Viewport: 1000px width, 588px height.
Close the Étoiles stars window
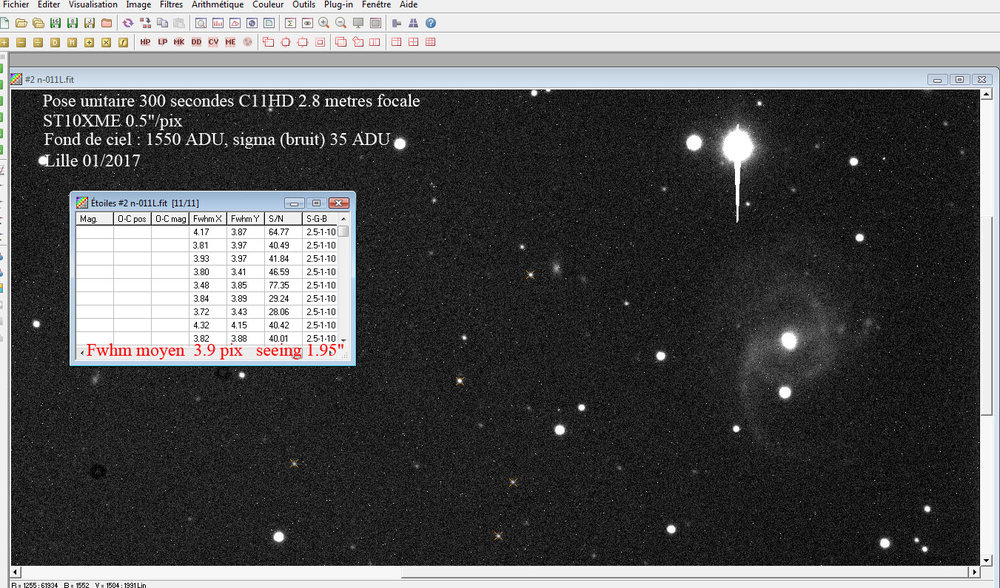(x=339, y=203)
